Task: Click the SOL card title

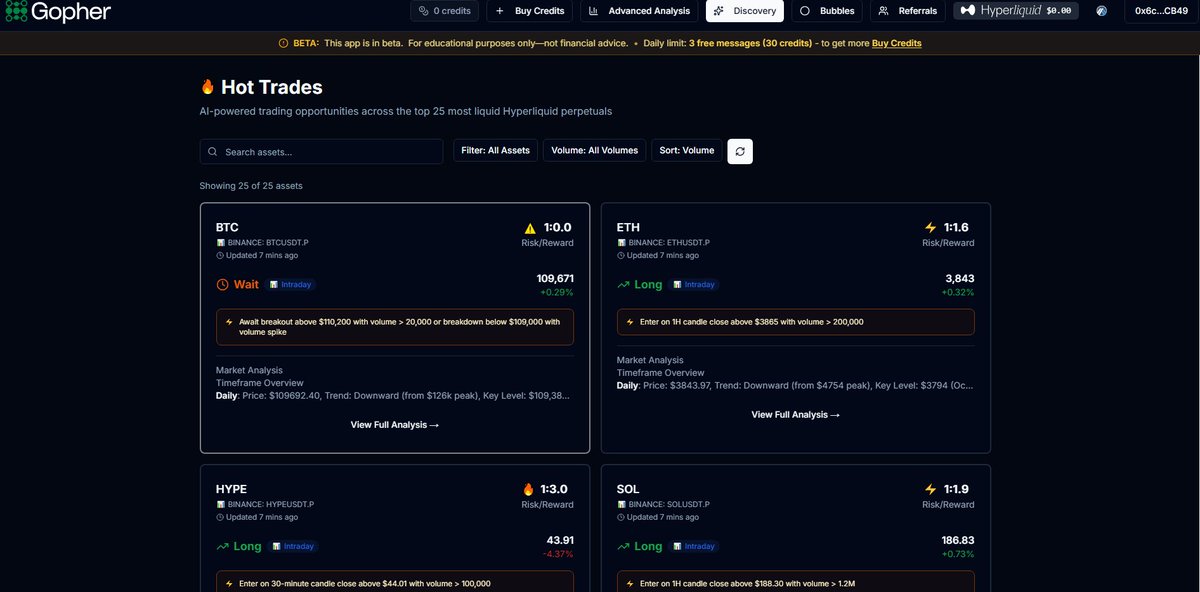Action: (628, 489)
